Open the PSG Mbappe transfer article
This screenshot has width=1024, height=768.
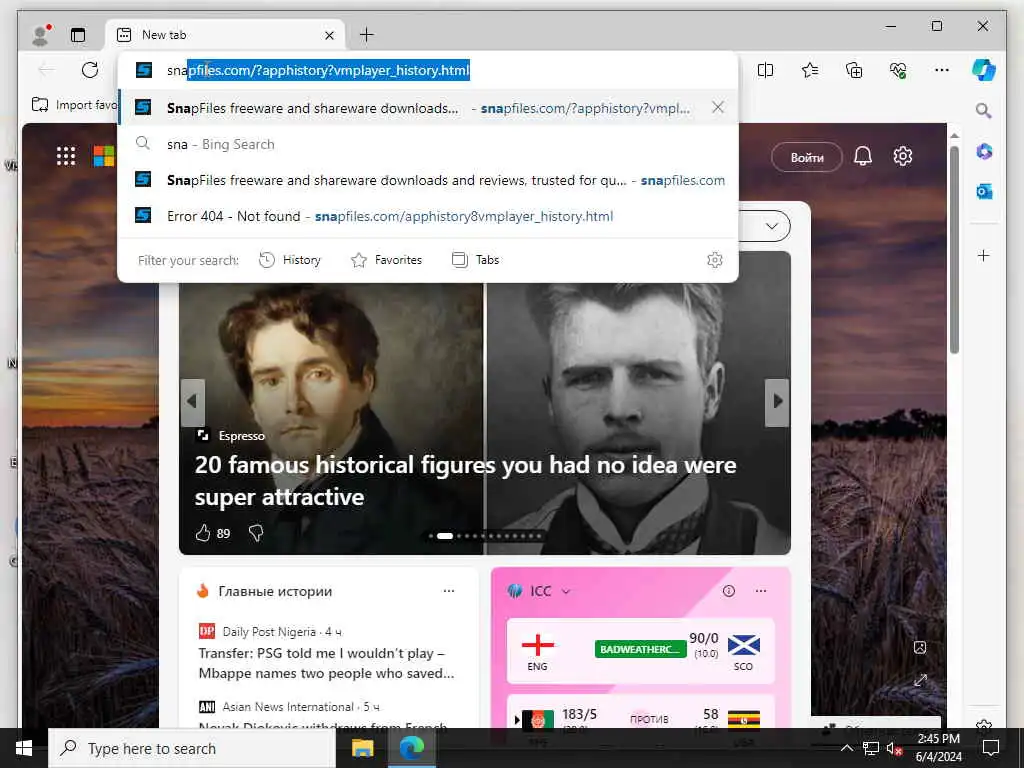coord(326,663)
